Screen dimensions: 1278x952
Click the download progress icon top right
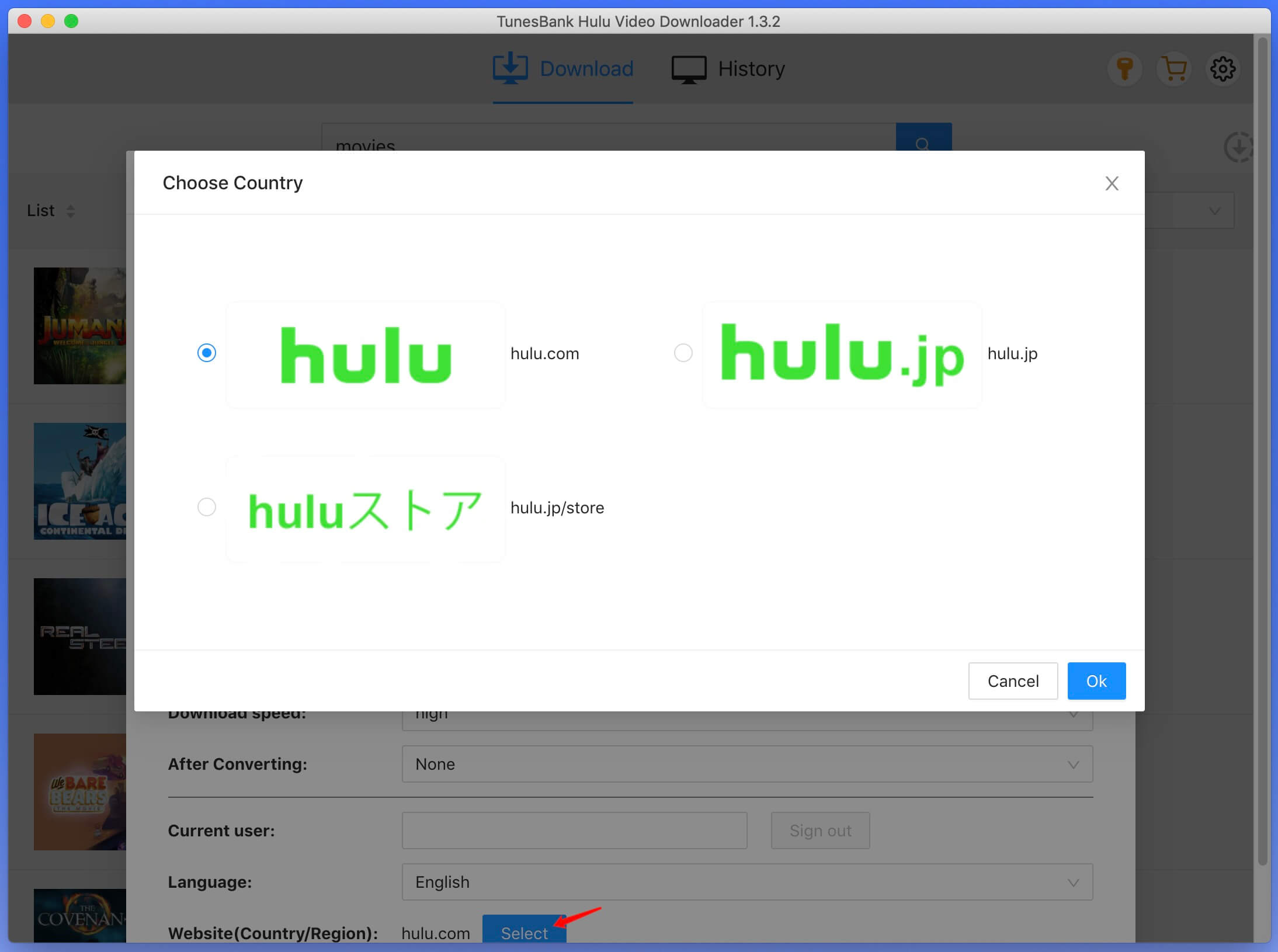(1239, 147)
